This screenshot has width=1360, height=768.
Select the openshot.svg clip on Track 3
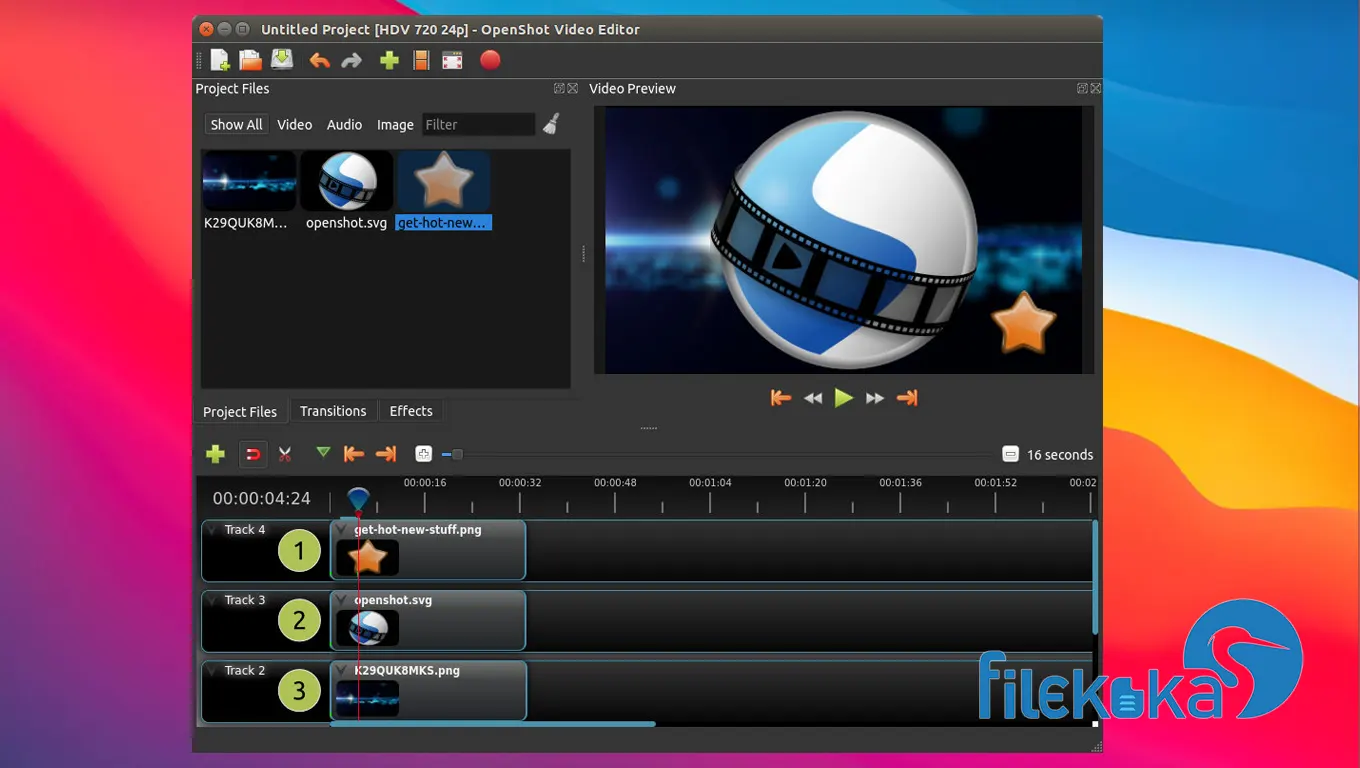coord(428,620)
